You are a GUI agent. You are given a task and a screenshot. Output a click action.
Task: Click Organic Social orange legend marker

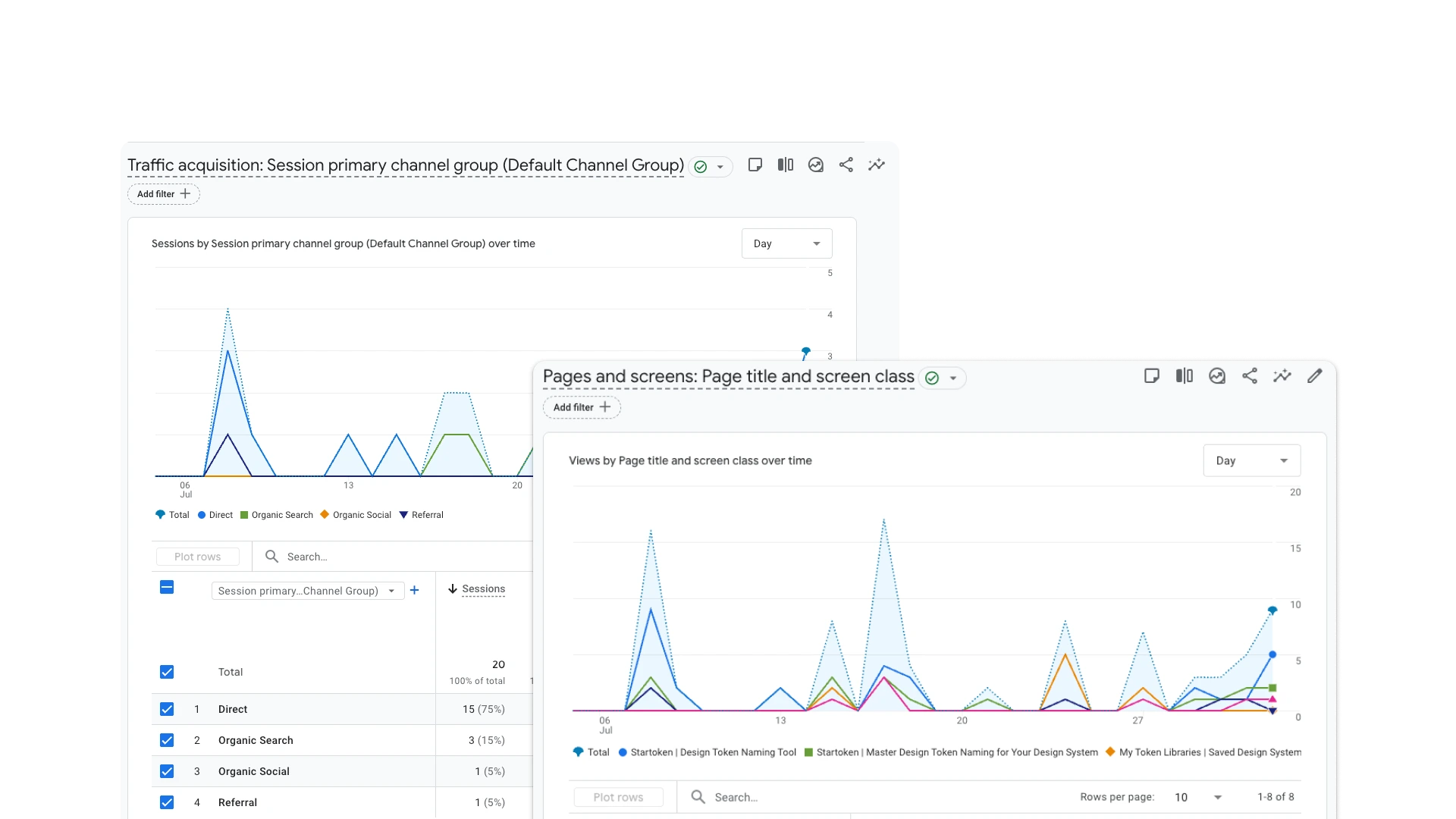click(x=325, y=514)
